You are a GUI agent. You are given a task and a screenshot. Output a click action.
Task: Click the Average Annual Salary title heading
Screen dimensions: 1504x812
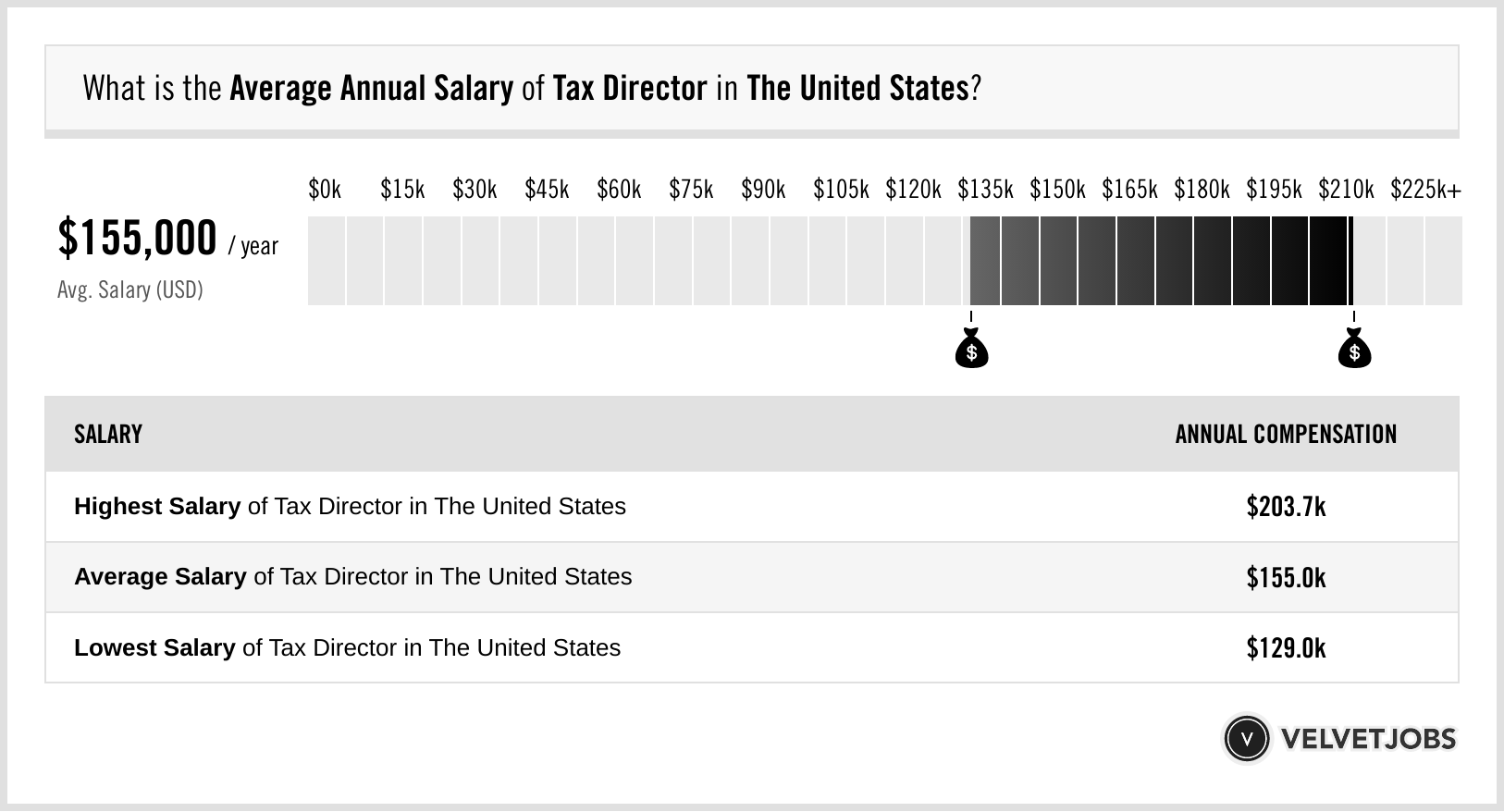tap(531, 89)
